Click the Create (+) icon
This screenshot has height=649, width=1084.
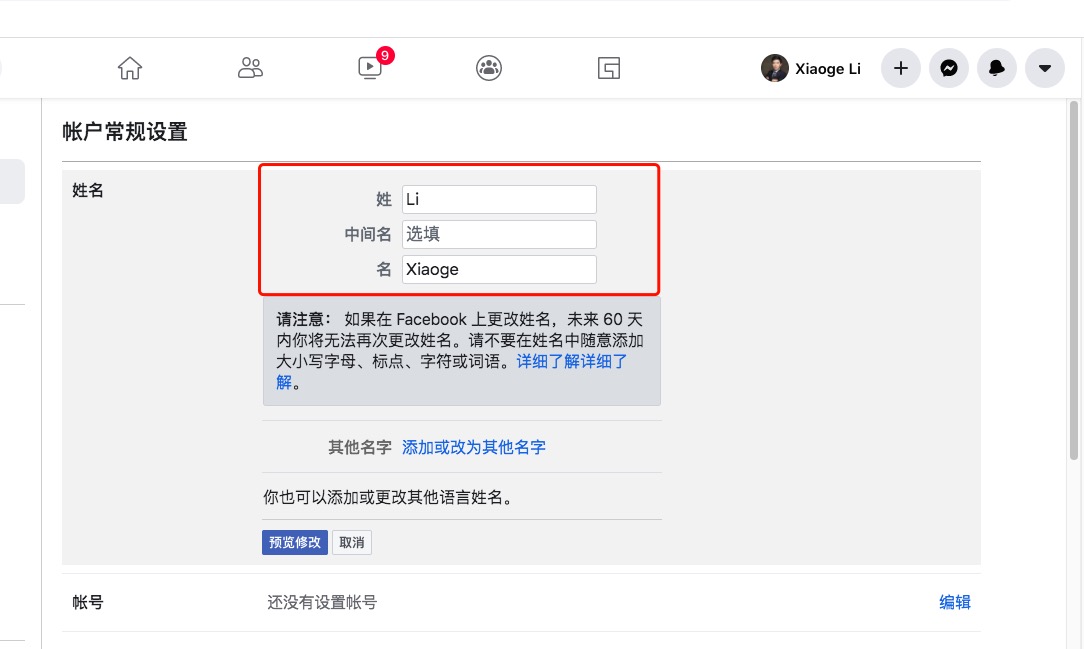click(899, 68)
